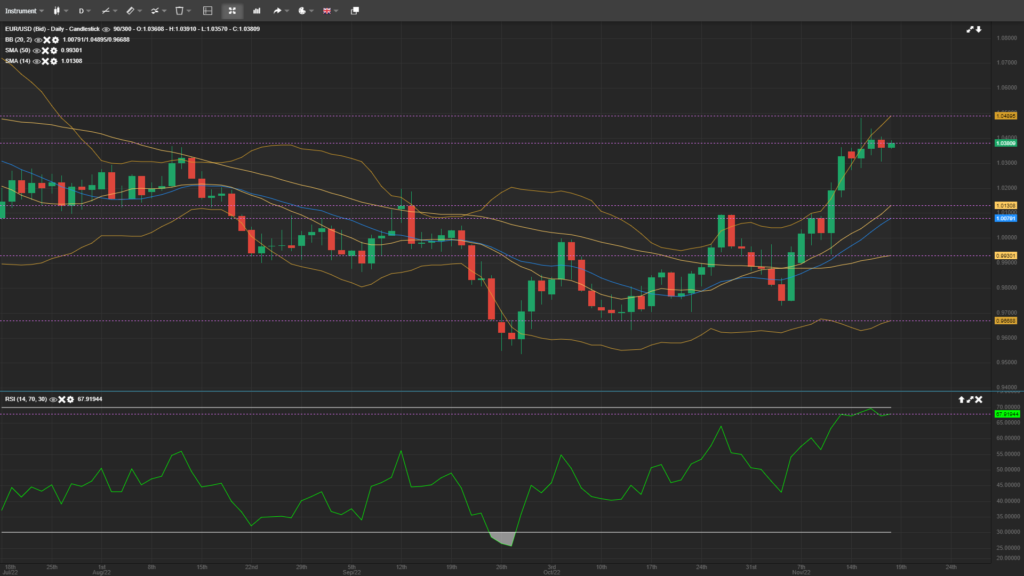Expand the D timeframe dropdown

coord(83,10)
